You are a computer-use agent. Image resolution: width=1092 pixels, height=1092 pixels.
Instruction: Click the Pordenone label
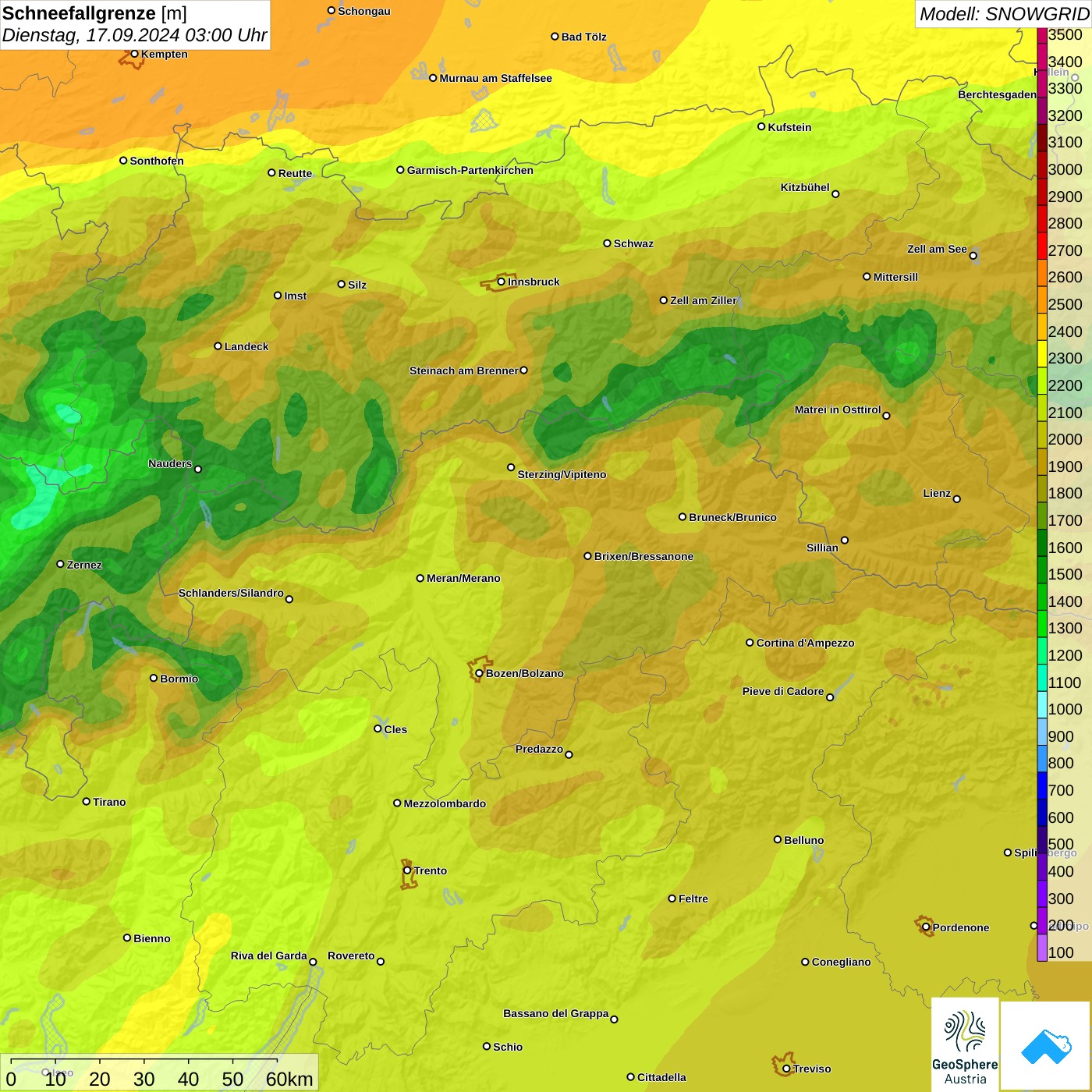961,927
